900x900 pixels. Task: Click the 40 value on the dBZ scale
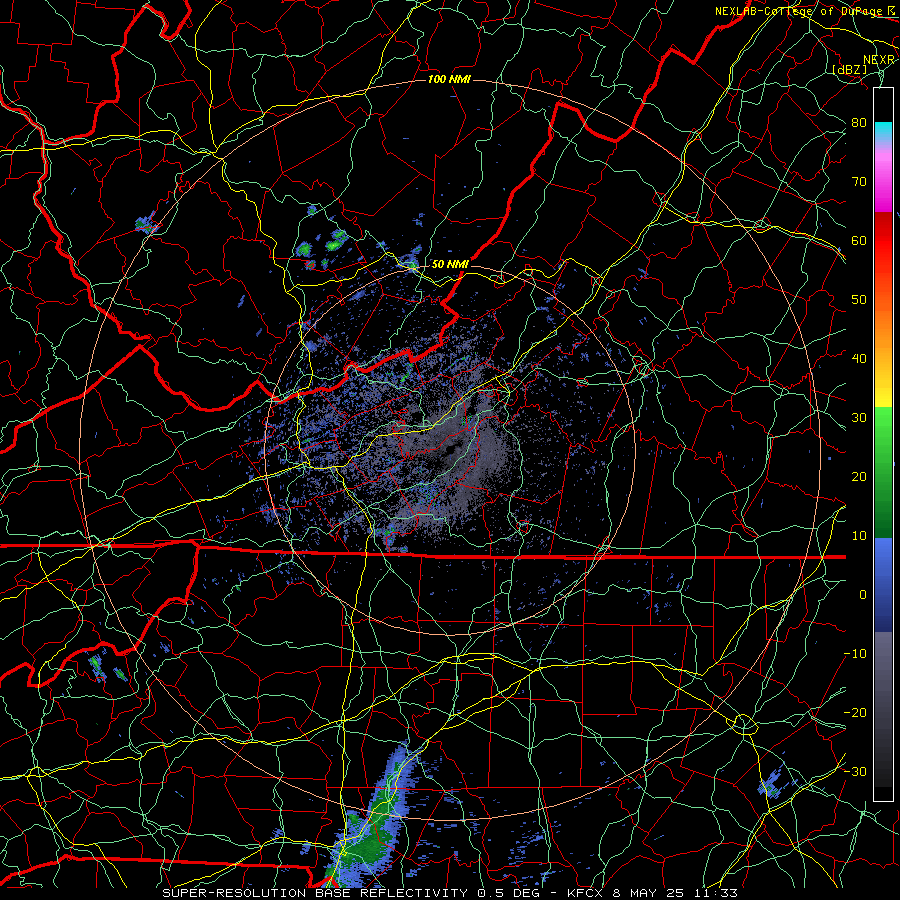(859, 359)
